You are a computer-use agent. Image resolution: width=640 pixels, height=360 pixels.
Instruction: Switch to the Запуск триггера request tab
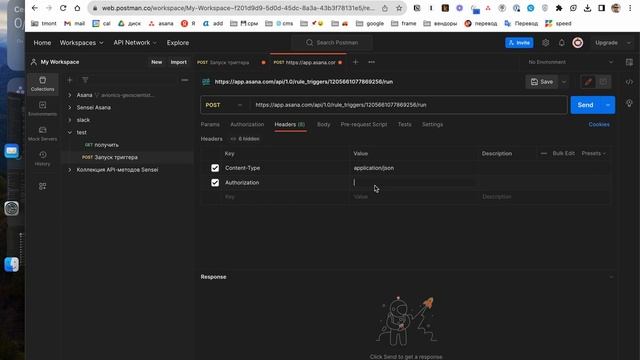pyautogui.click(x=228, y=62)
